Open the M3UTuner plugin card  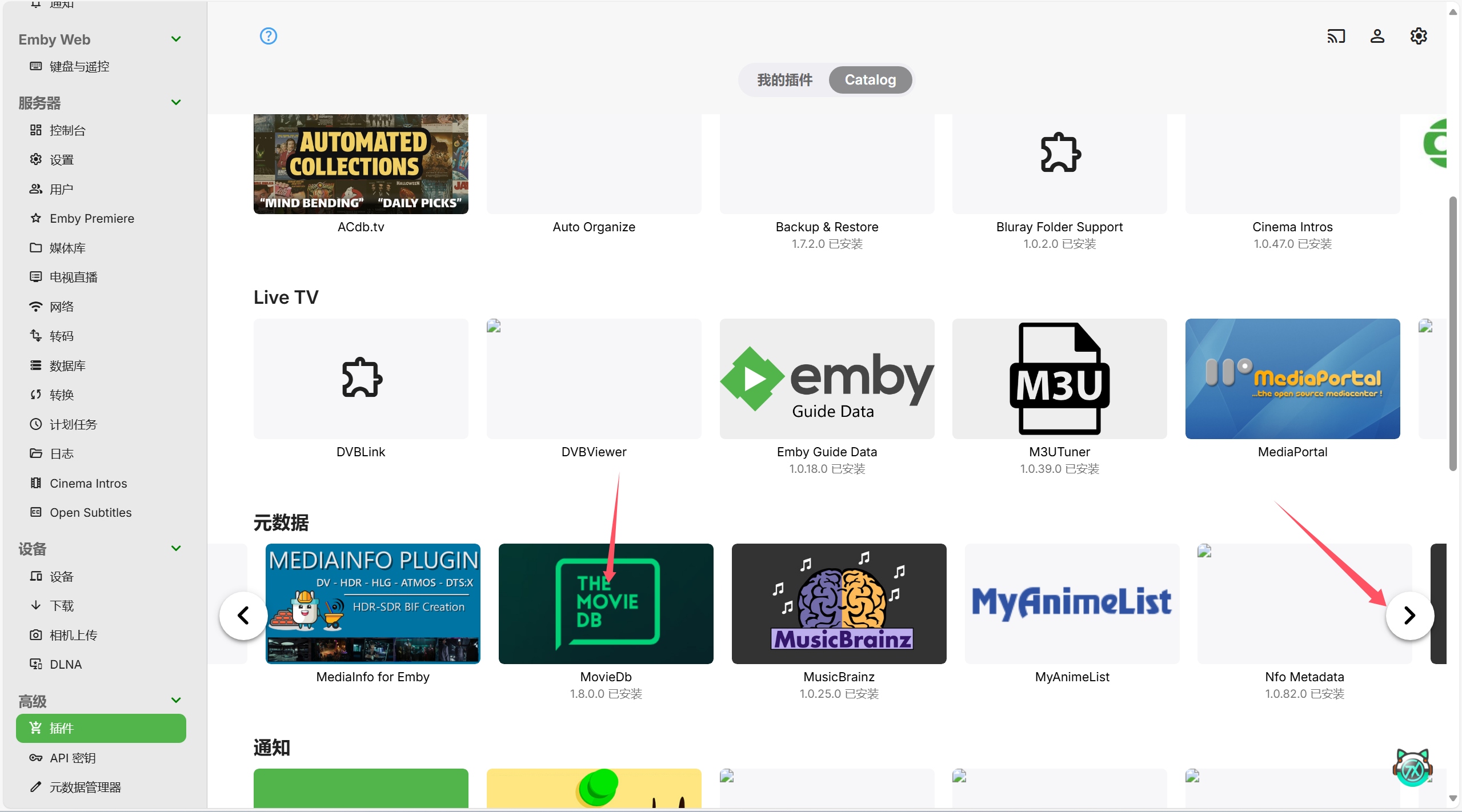[x=1059, y=379]
